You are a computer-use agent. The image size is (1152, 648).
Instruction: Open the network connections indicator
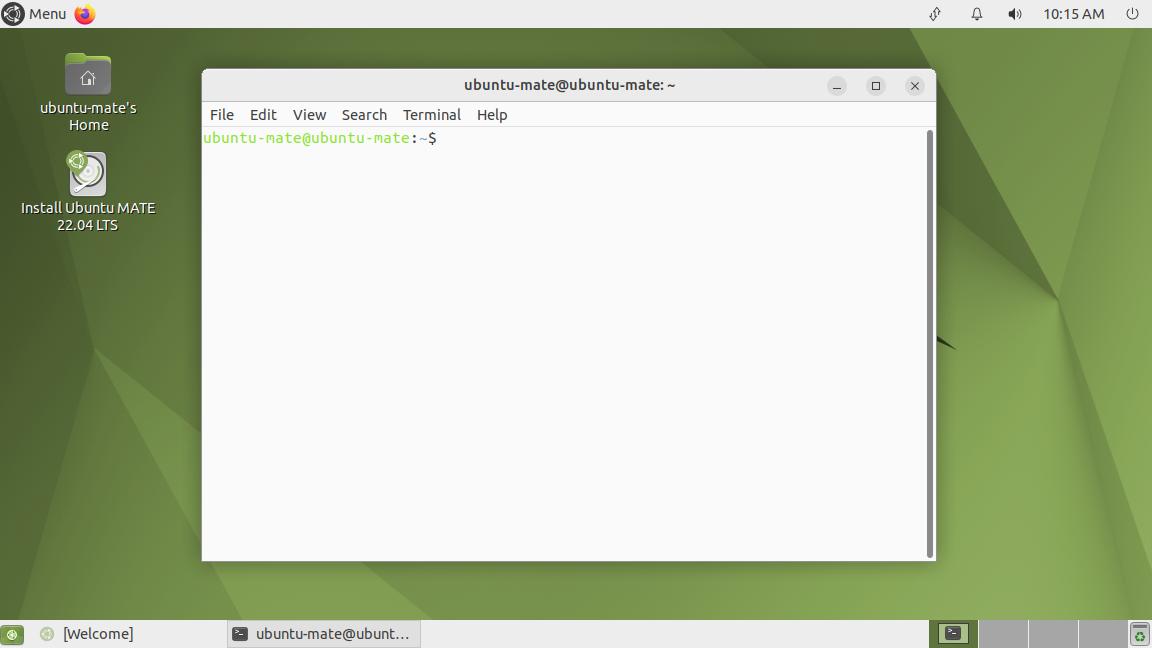click(935, 14)
